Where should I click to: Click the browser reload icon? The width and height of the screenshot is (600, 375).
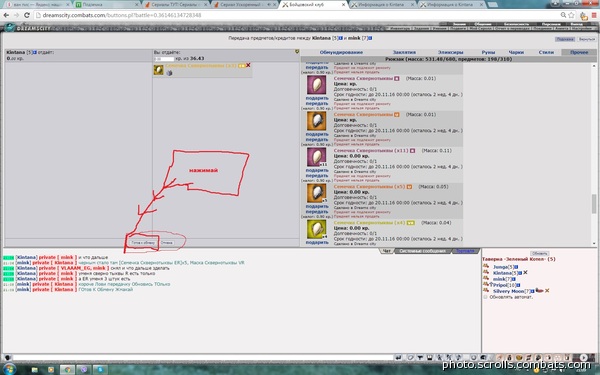[x=26, y=15]
